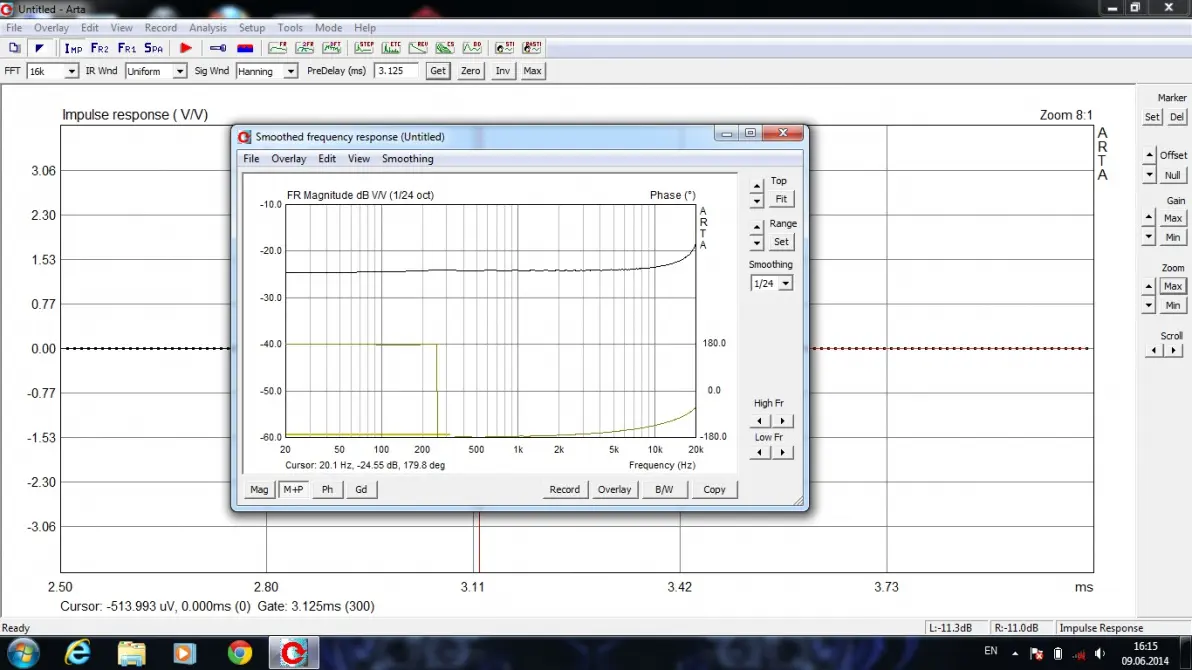Open the Smoothing menu in response window
The image size is (1192, 670).
(407, 159)
